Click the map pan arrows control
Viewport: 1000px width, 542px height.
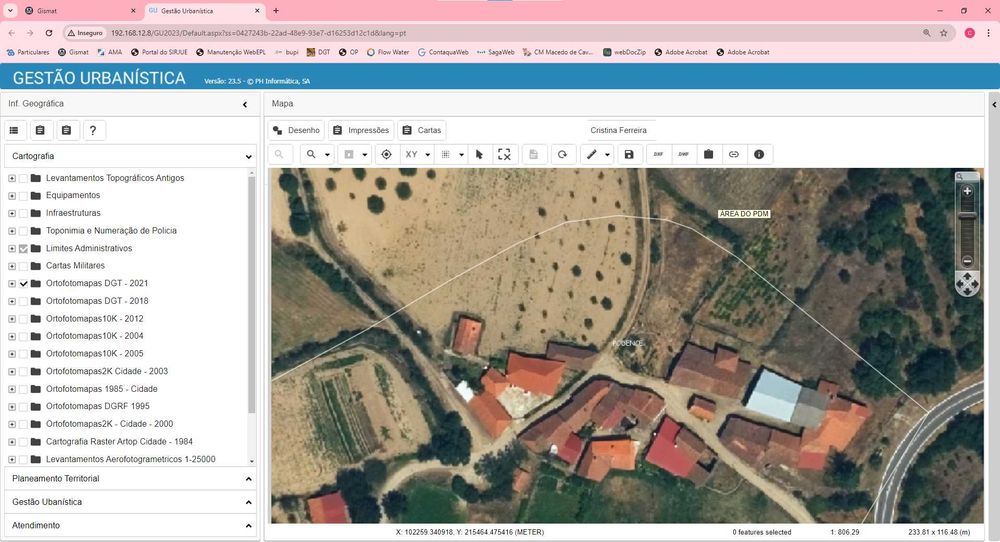point(967,284)
